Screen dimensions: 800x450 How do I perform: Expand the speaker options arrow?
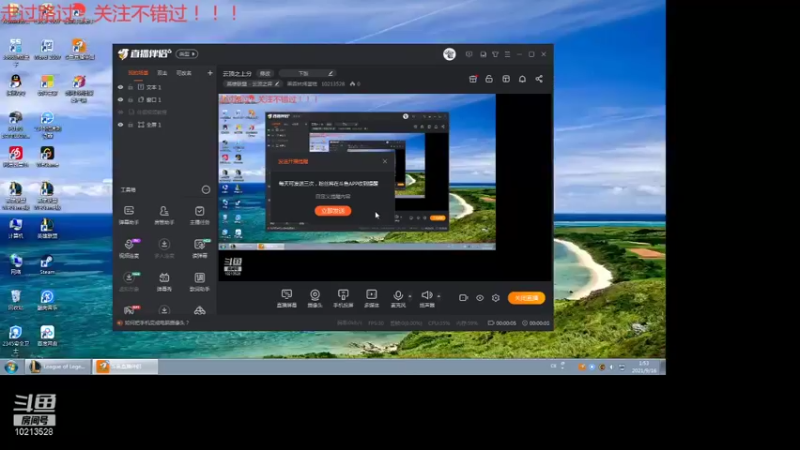coord(439,296)
